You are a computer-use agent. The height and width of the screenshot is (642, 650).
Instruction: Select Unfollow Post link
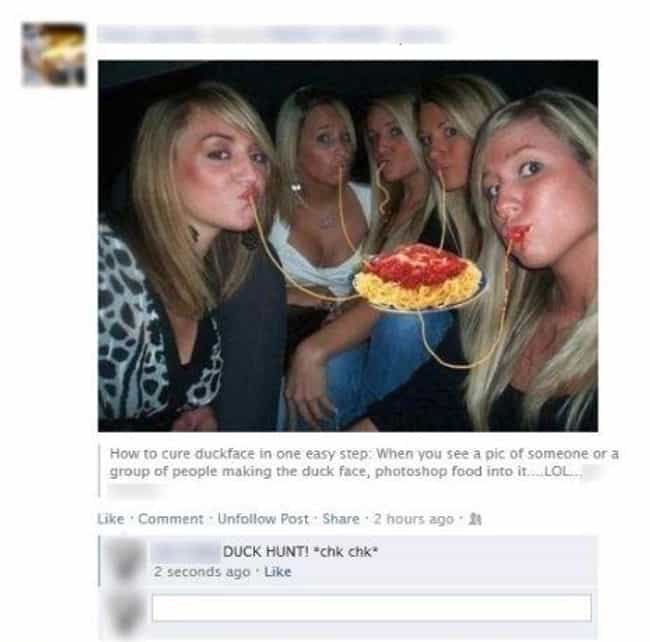tap(263, 519)
